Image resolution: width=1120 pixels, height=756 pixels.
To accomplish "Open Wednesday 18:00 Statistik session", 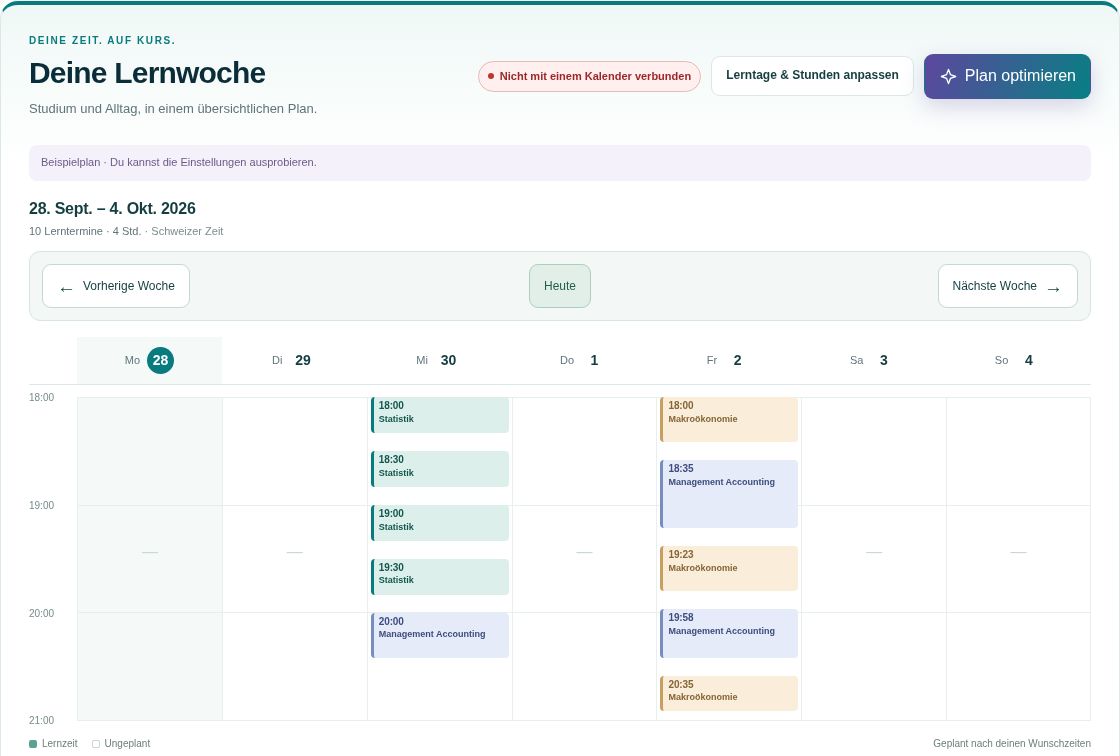I will pyautogui.click(x=440, y=415).
